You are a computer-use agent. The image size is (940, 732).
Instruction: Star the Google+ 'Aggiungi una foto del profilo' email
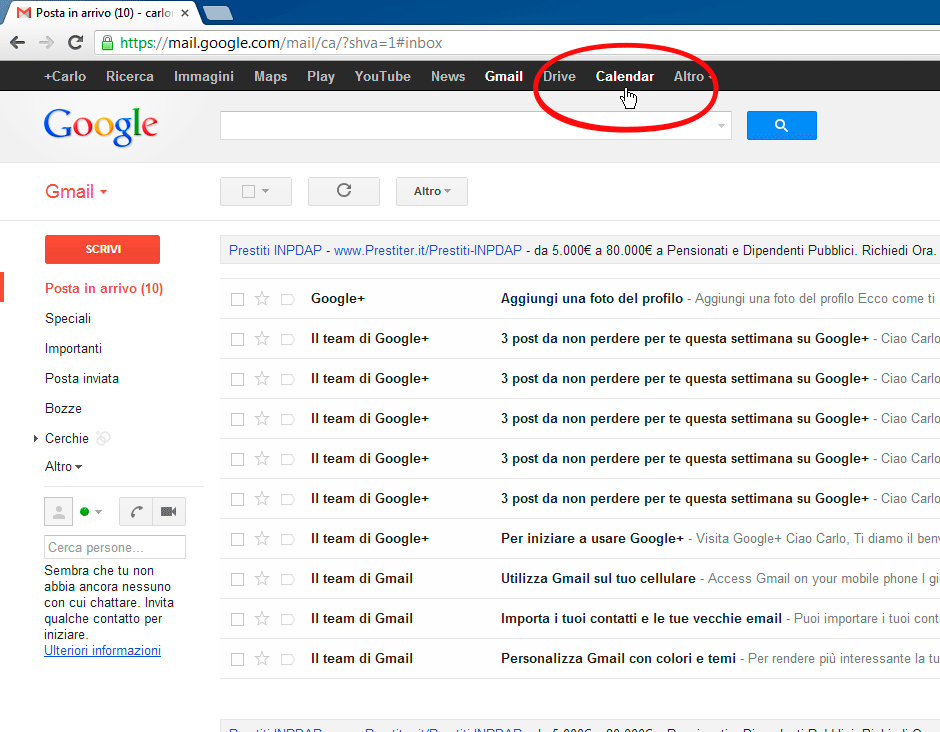click(262, 299)
